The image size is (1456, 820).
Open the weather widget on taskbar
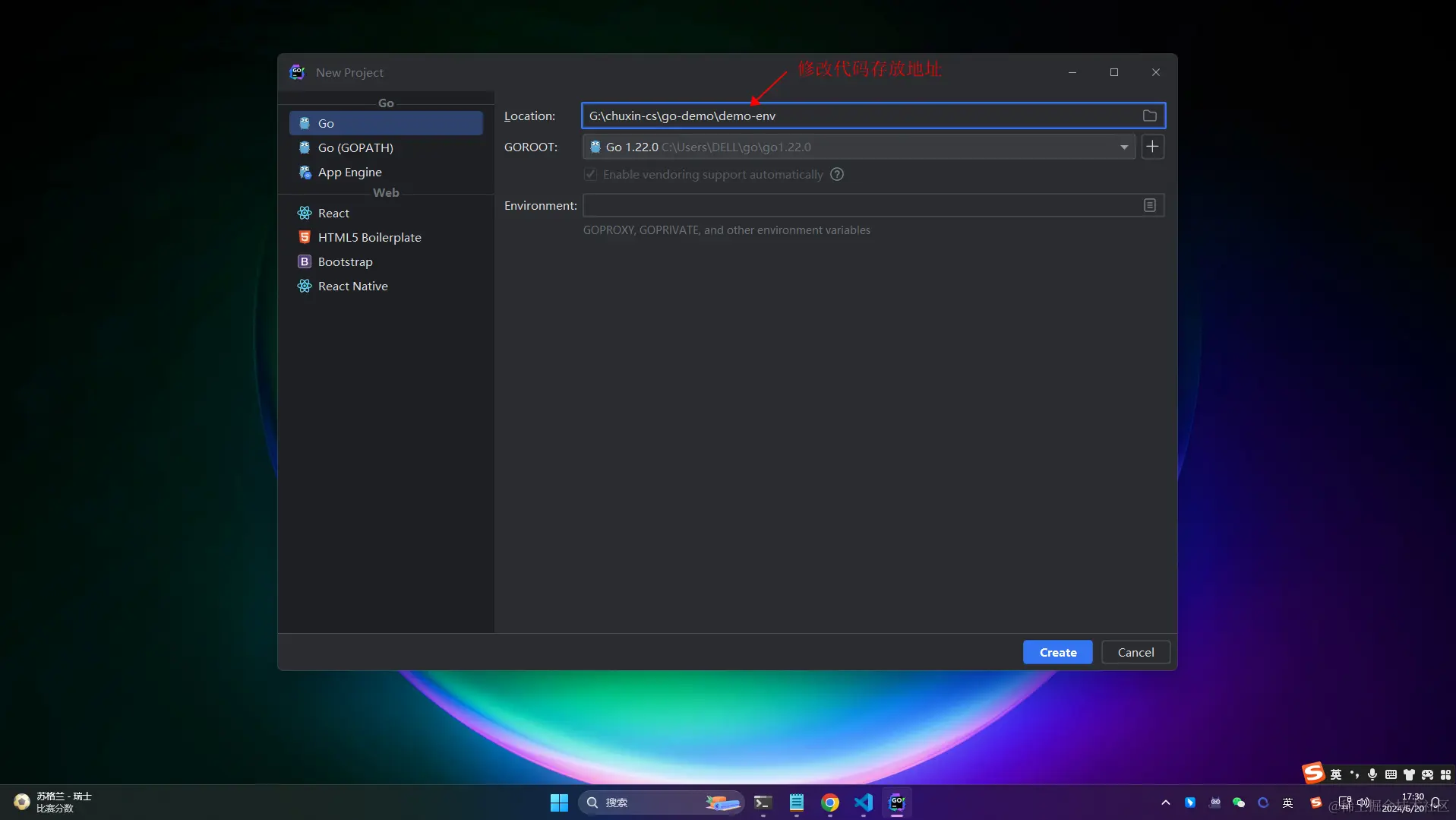click(53, 802)
